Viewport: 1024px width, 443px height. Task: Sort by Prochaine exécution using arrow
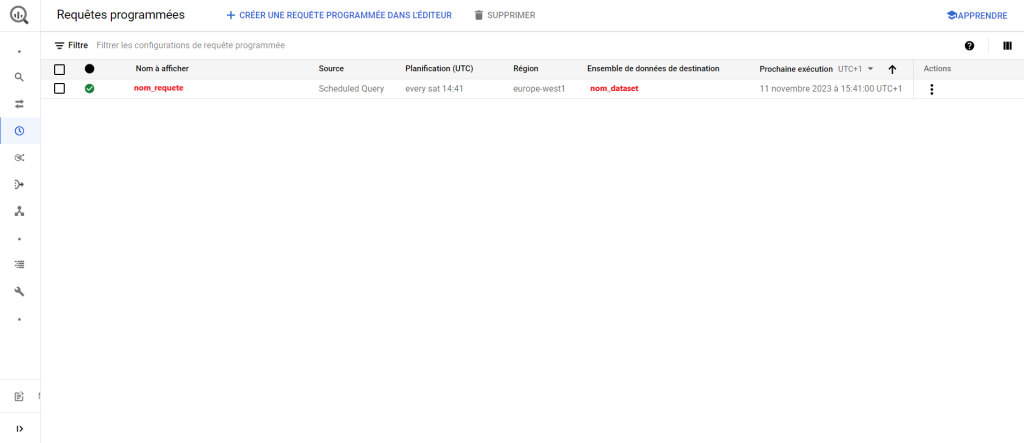[892, 69]
